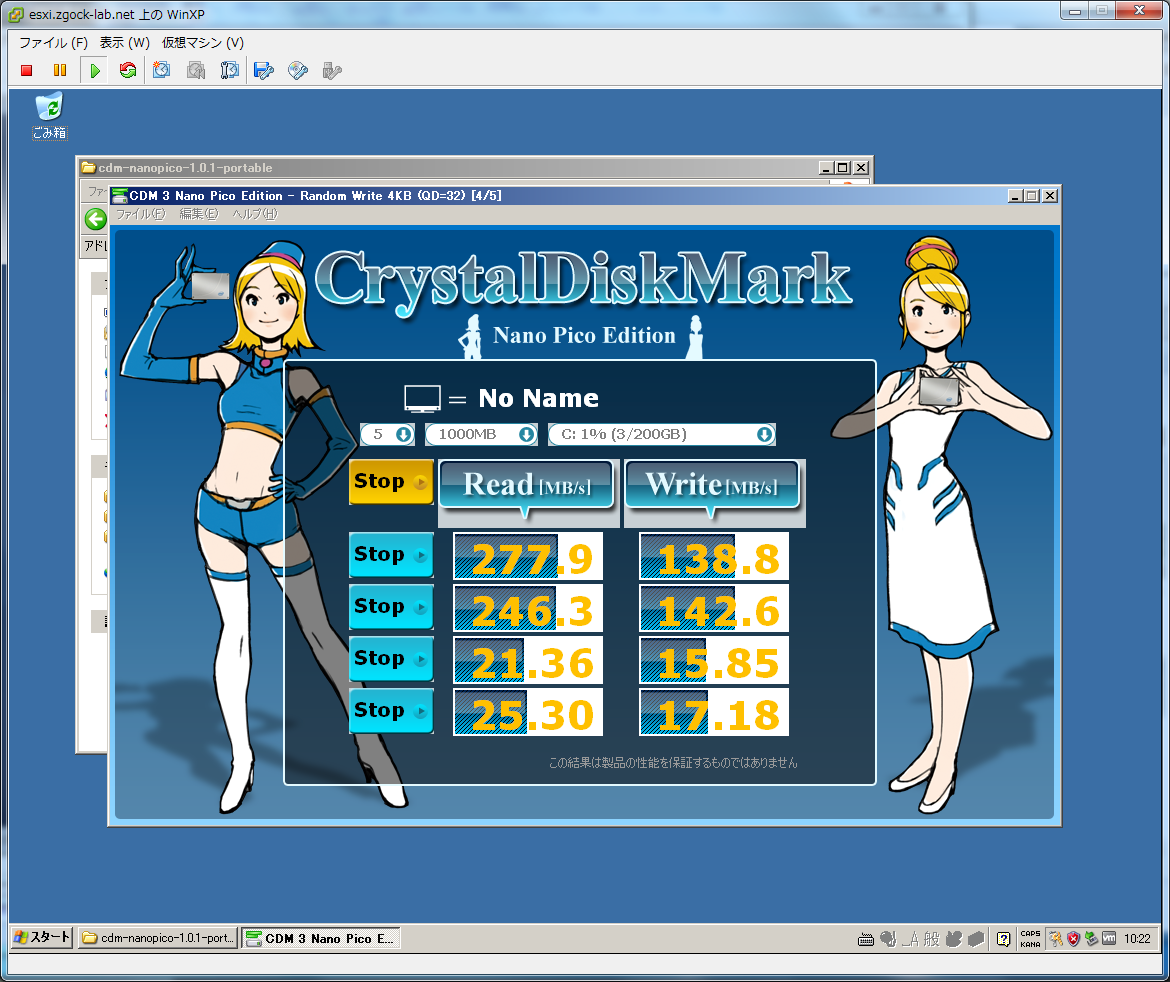Click the 25.30 read result cell
The width and height of the screenshot is (1170, 982).
(x=528, y=712)
